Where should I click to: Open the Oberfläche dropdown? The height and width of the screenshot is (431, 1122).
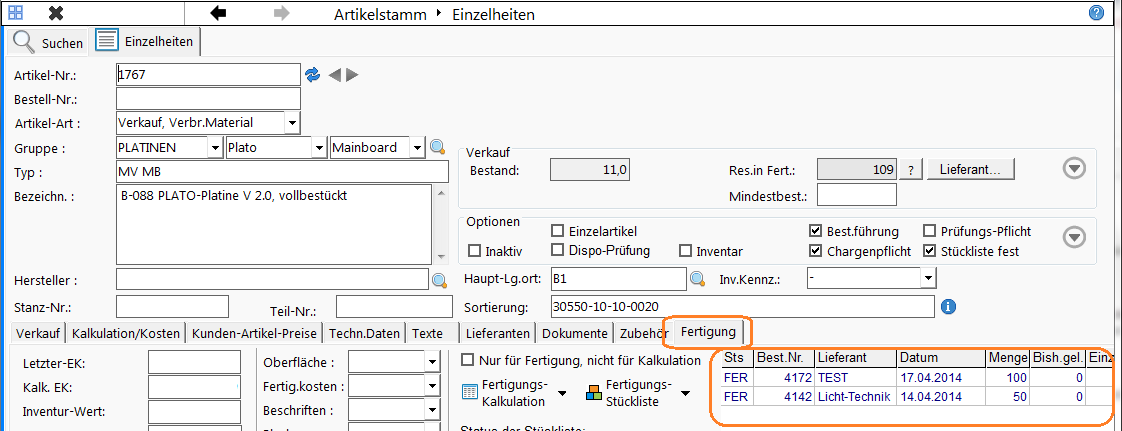click(431, 362)
